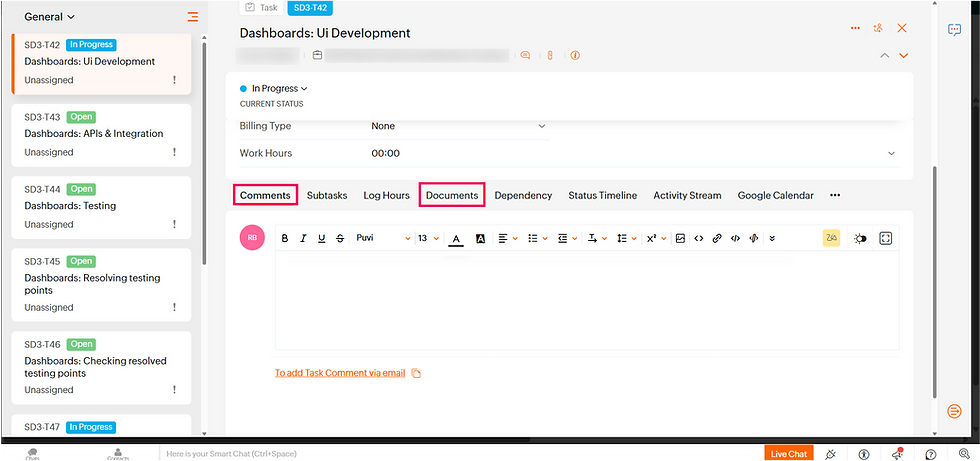980x461 pixels.
Task: Switch to the Dependency tab
Action: [523, 195]
